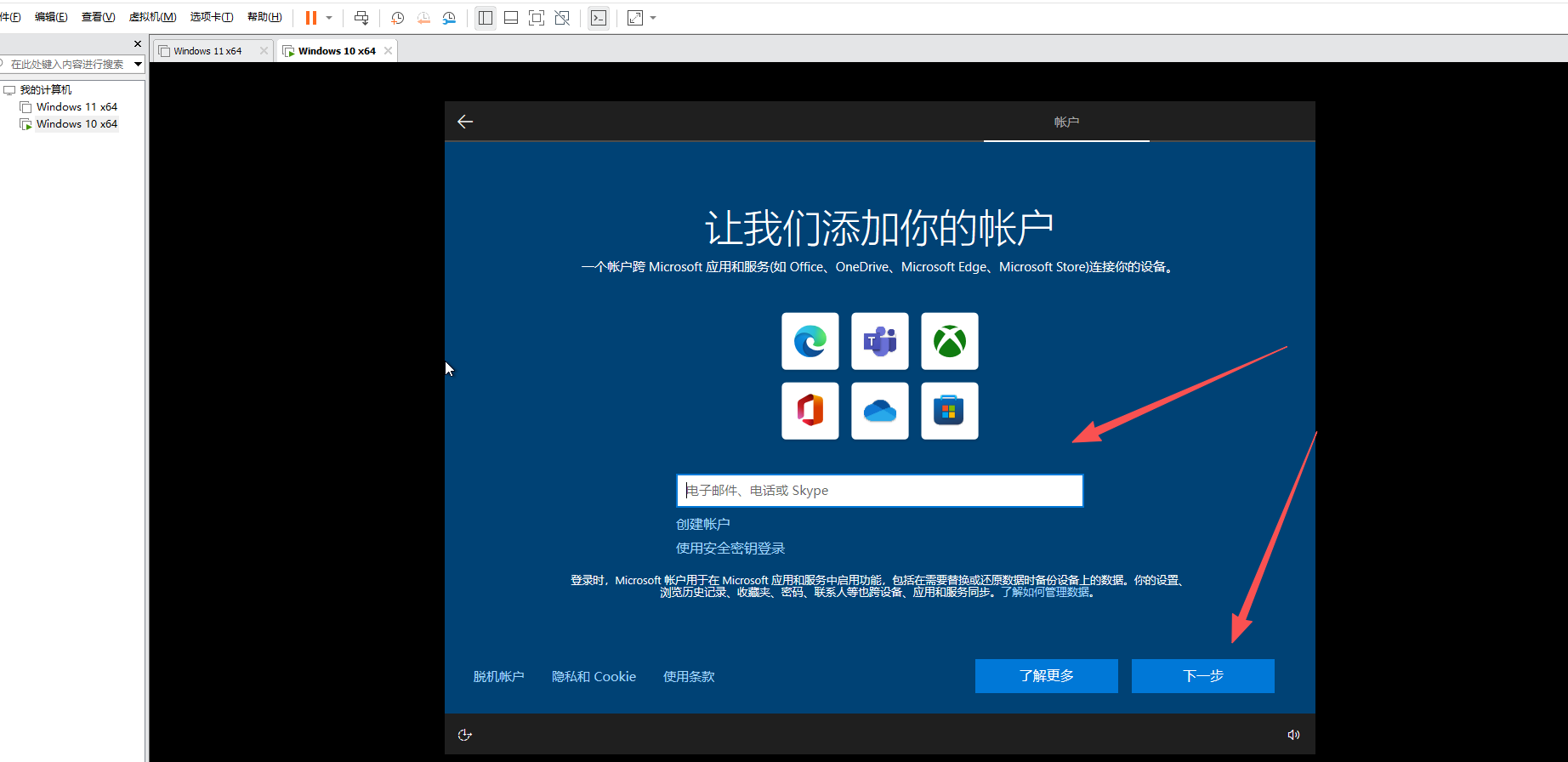
Task: Pause the virtual machine using the orange pause icon
Action: click(x=311, y=18)
